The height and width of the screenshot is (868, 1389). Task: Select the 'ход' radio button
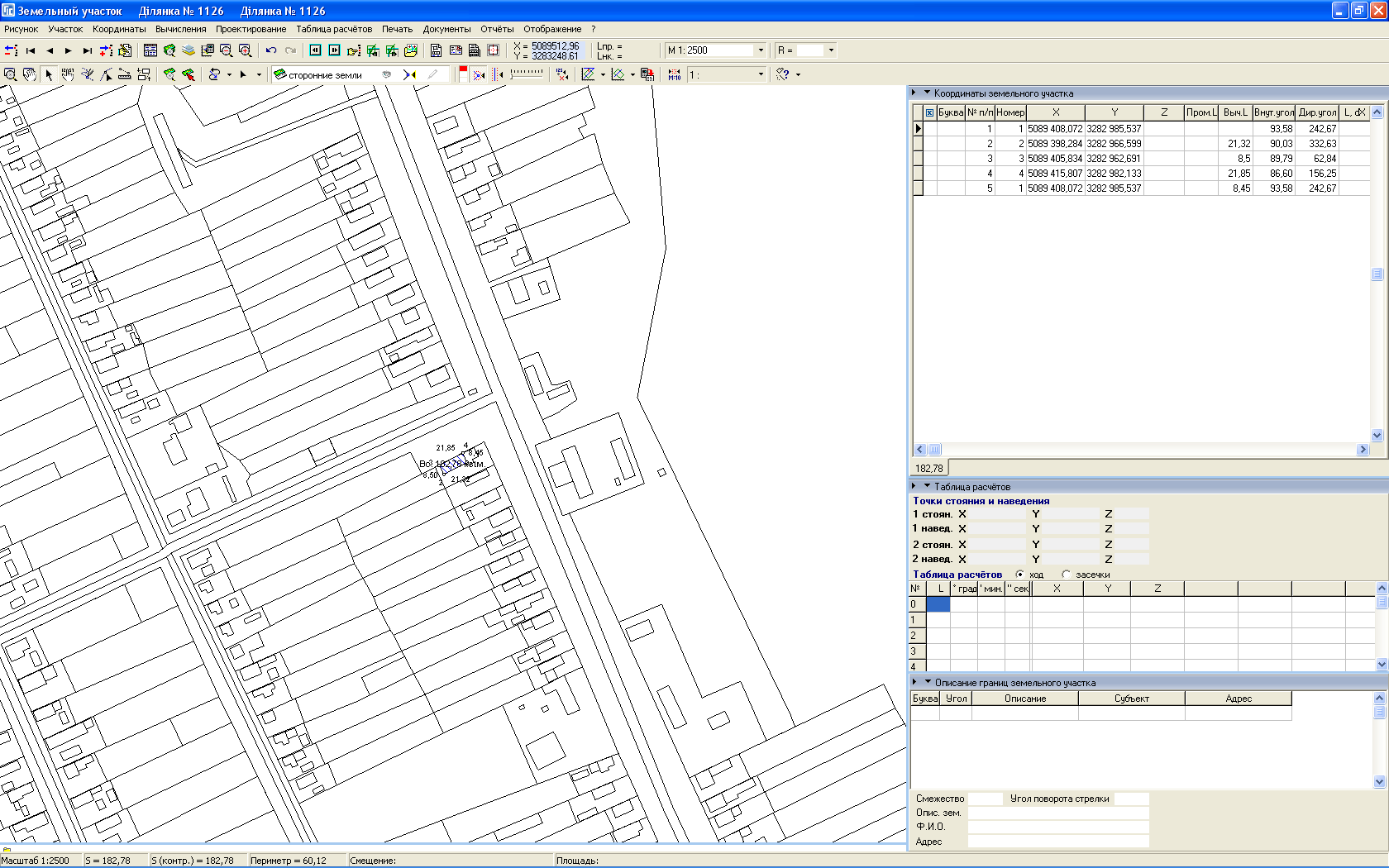click(1020, 575)
